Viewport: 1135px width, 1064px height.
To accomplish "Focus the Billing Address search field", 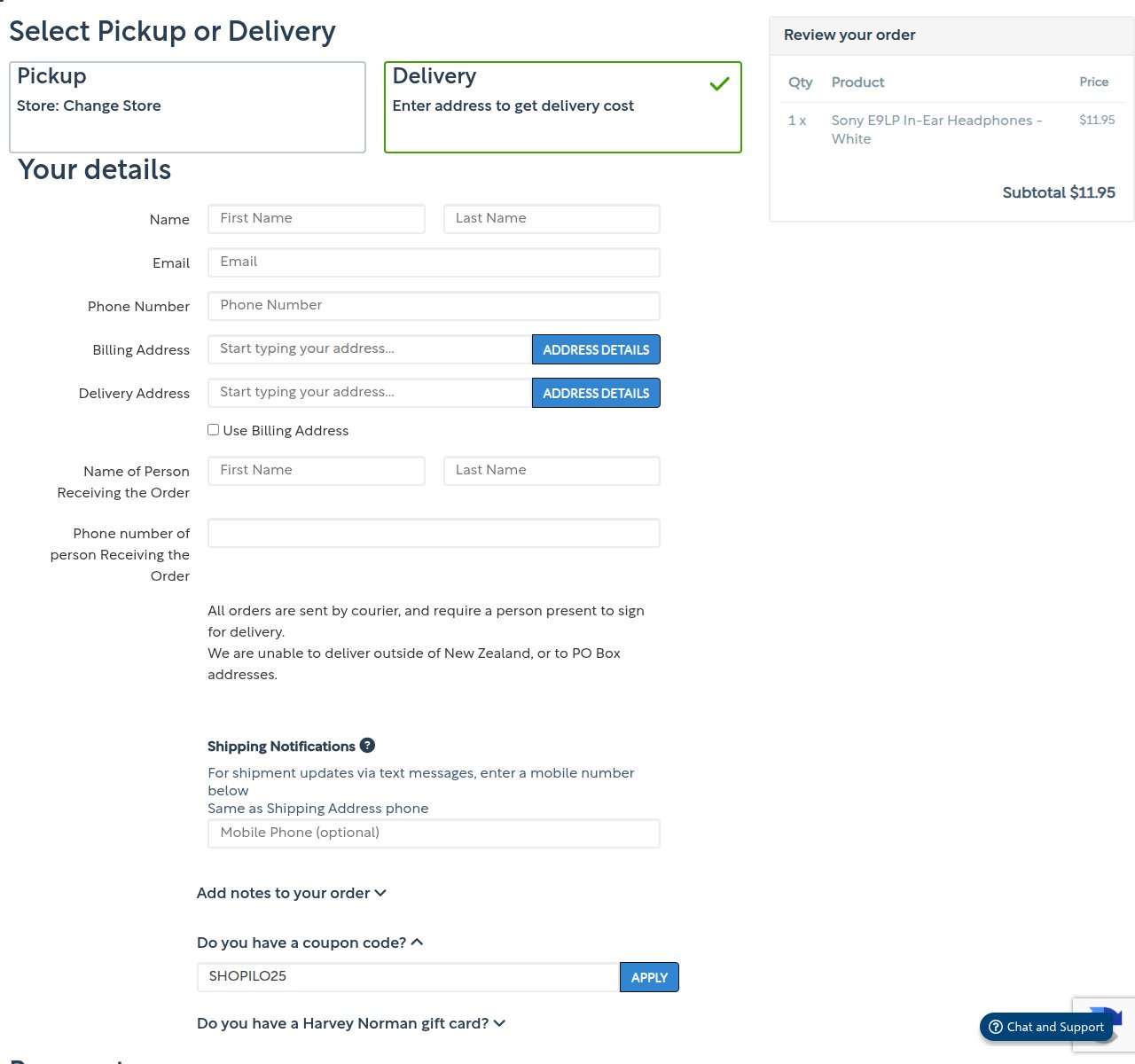I will click(370, 349).
